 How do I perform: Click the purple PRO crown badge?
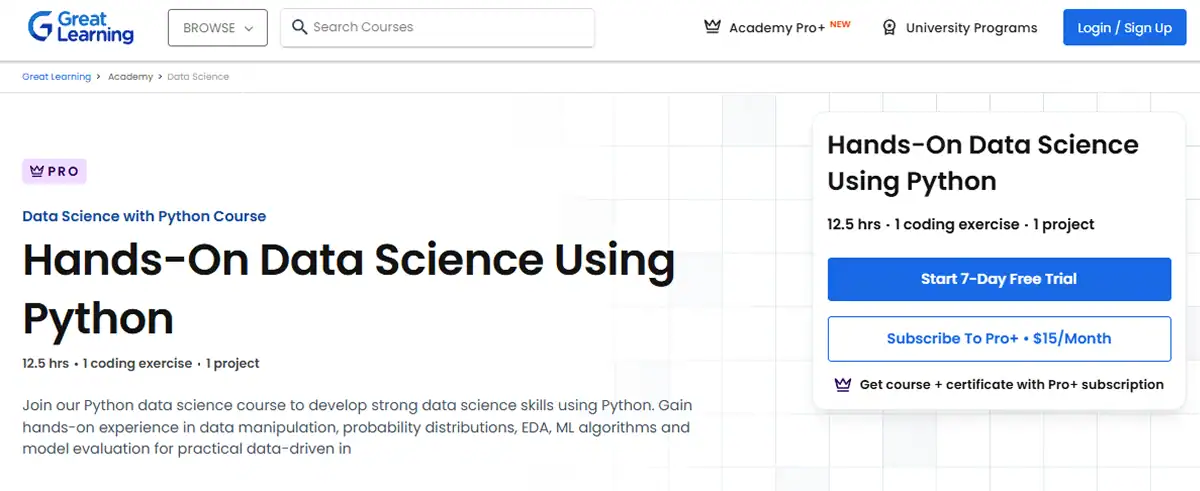54,172
